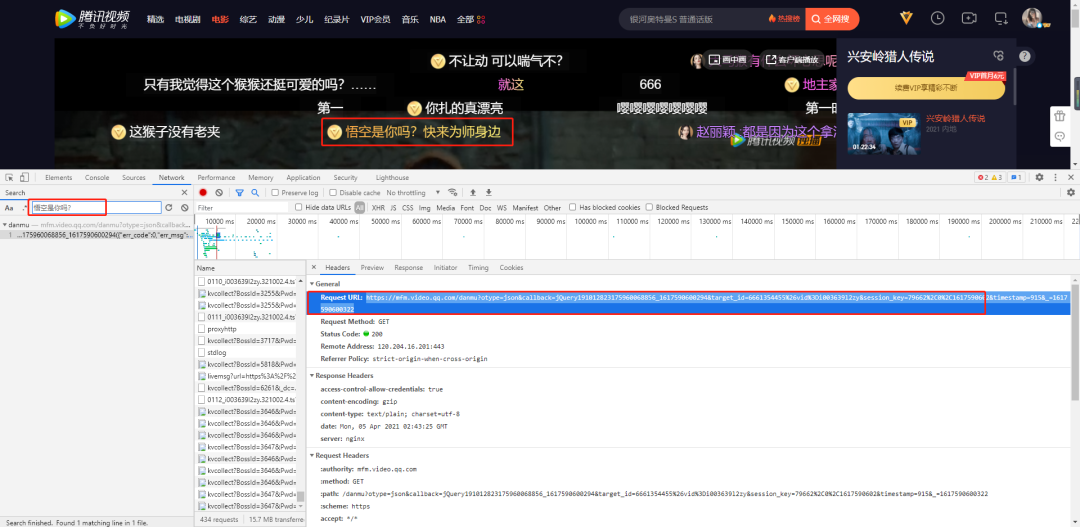The height and width of the screenshot is (527, 1080).
Task: Enable the Preserve log checkbox
Action: tap(276, 193)
